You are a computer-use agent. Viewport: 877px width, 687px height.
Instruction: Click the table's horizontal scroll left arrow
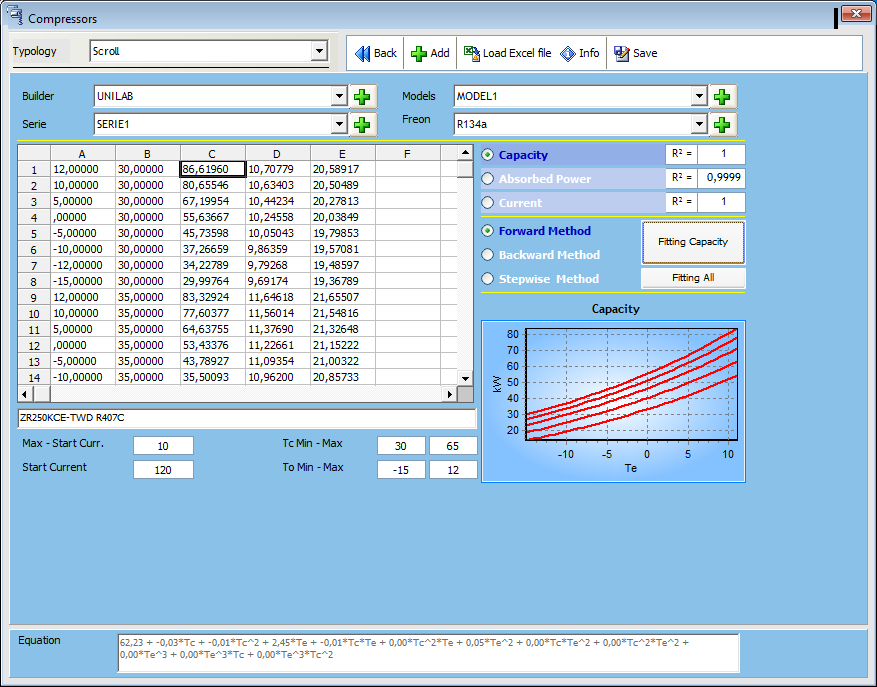tap(25, 394)
